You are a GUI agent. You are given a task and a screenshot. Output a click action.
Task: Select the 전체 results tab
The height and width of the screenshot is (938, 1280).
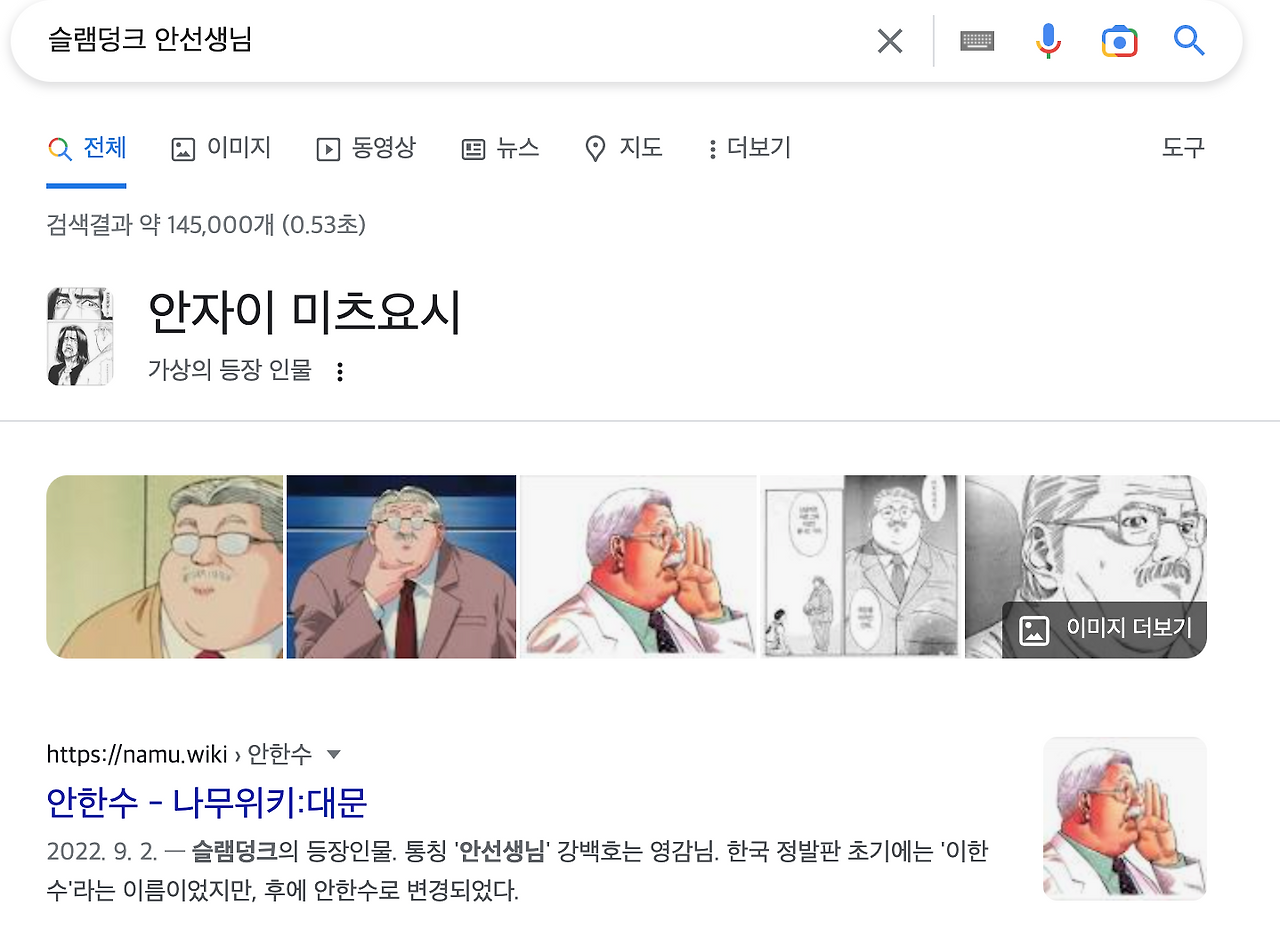click(87, 149)
